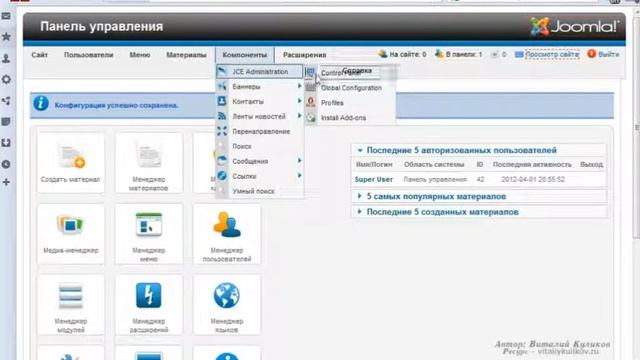
Task: Click На сайте: 0 status text
Action: click(407, 54)
